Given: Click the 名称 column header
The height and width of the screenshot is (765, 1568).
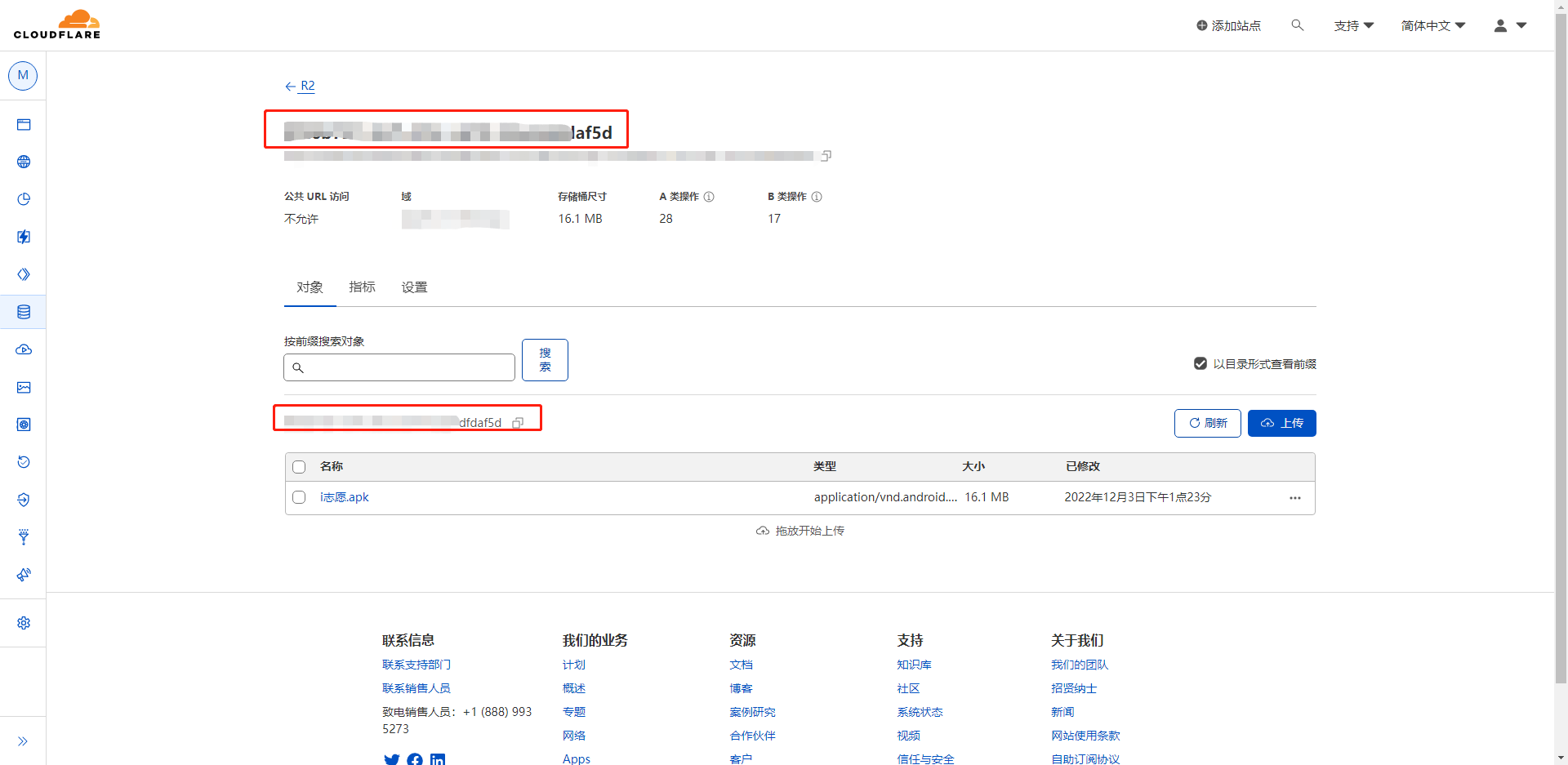Looking at the screenshot, I should (332, 466).
